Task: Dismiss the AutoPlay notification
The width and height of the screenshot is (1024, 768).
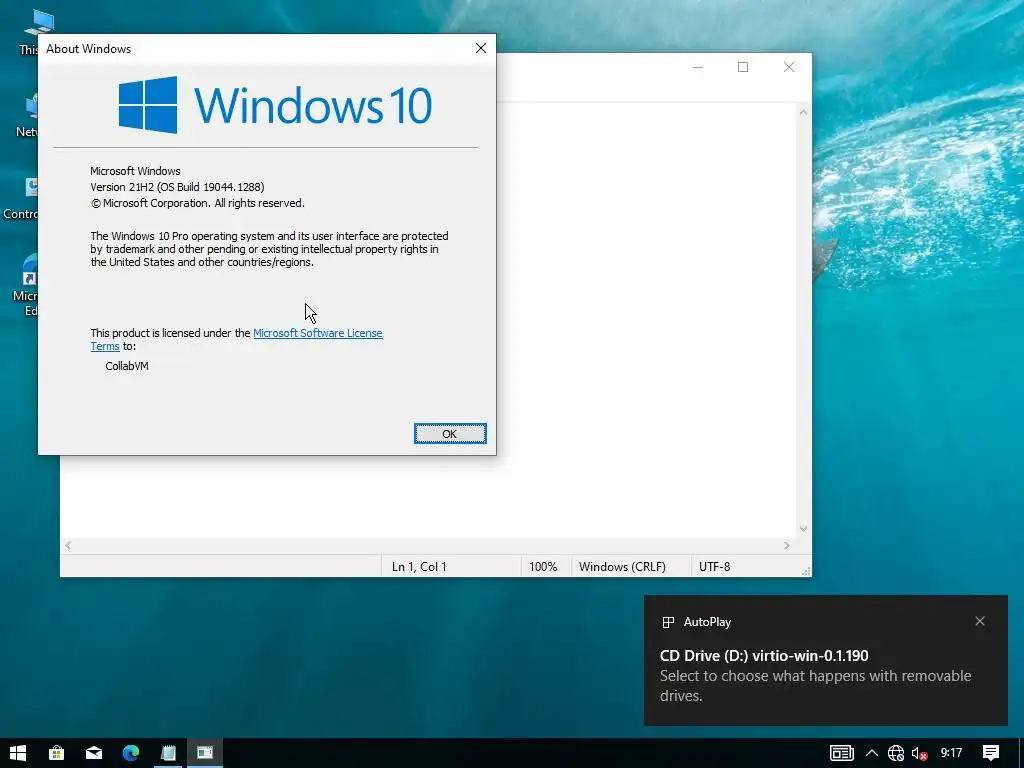Action: pos(980,621)
